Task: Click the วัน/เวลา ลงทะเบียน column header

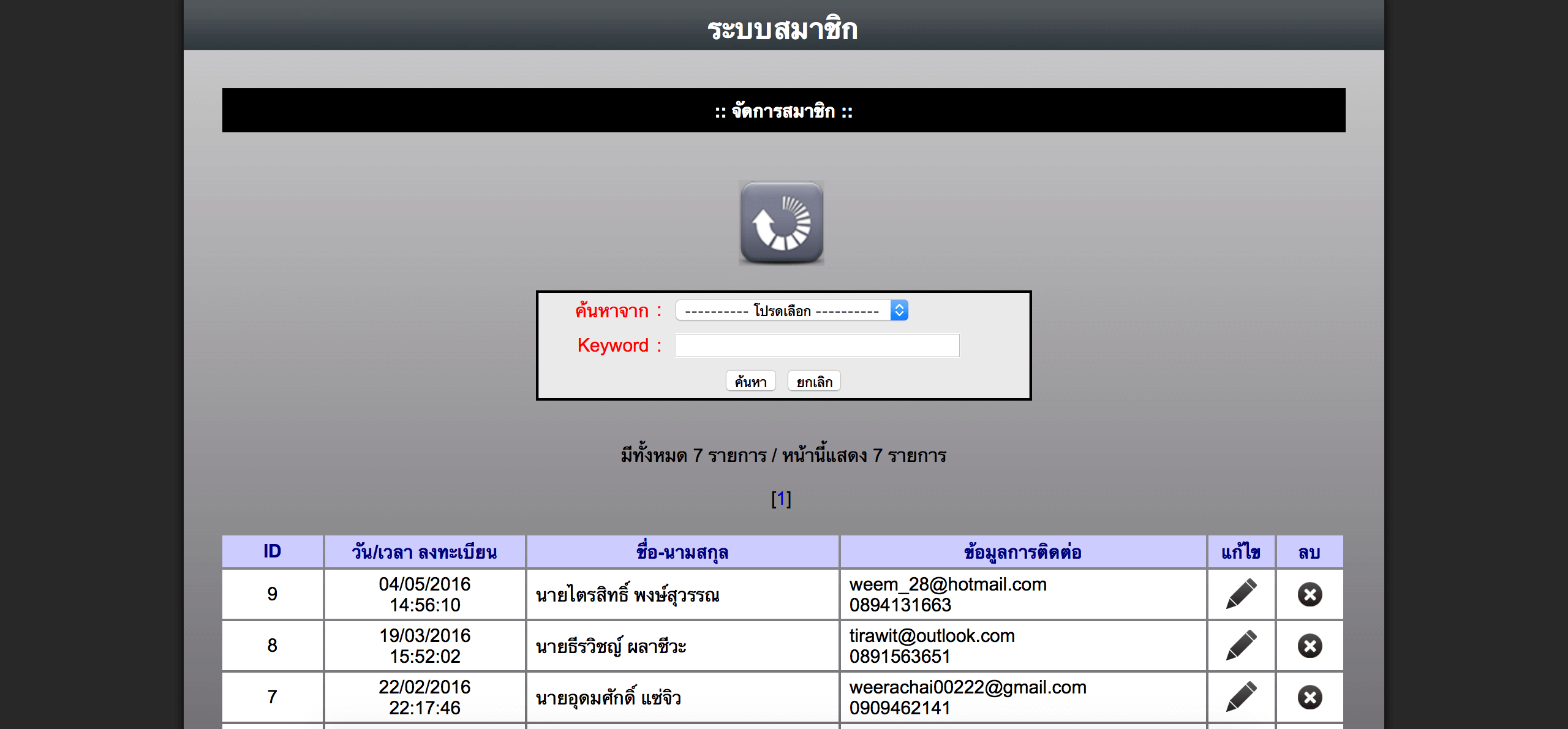Action: point(424,551)
